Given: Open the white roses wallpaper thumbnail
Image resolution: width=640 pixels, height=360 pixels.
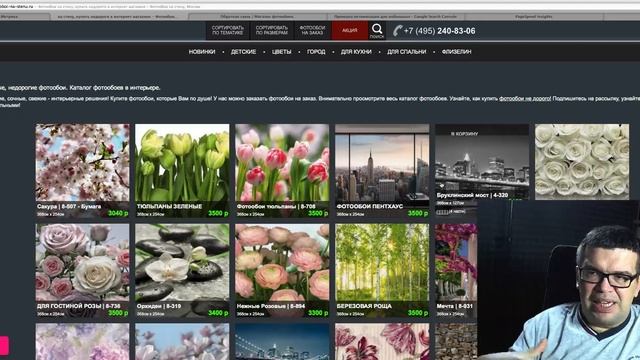Looking at the screenshot, I should click(582, 162).
